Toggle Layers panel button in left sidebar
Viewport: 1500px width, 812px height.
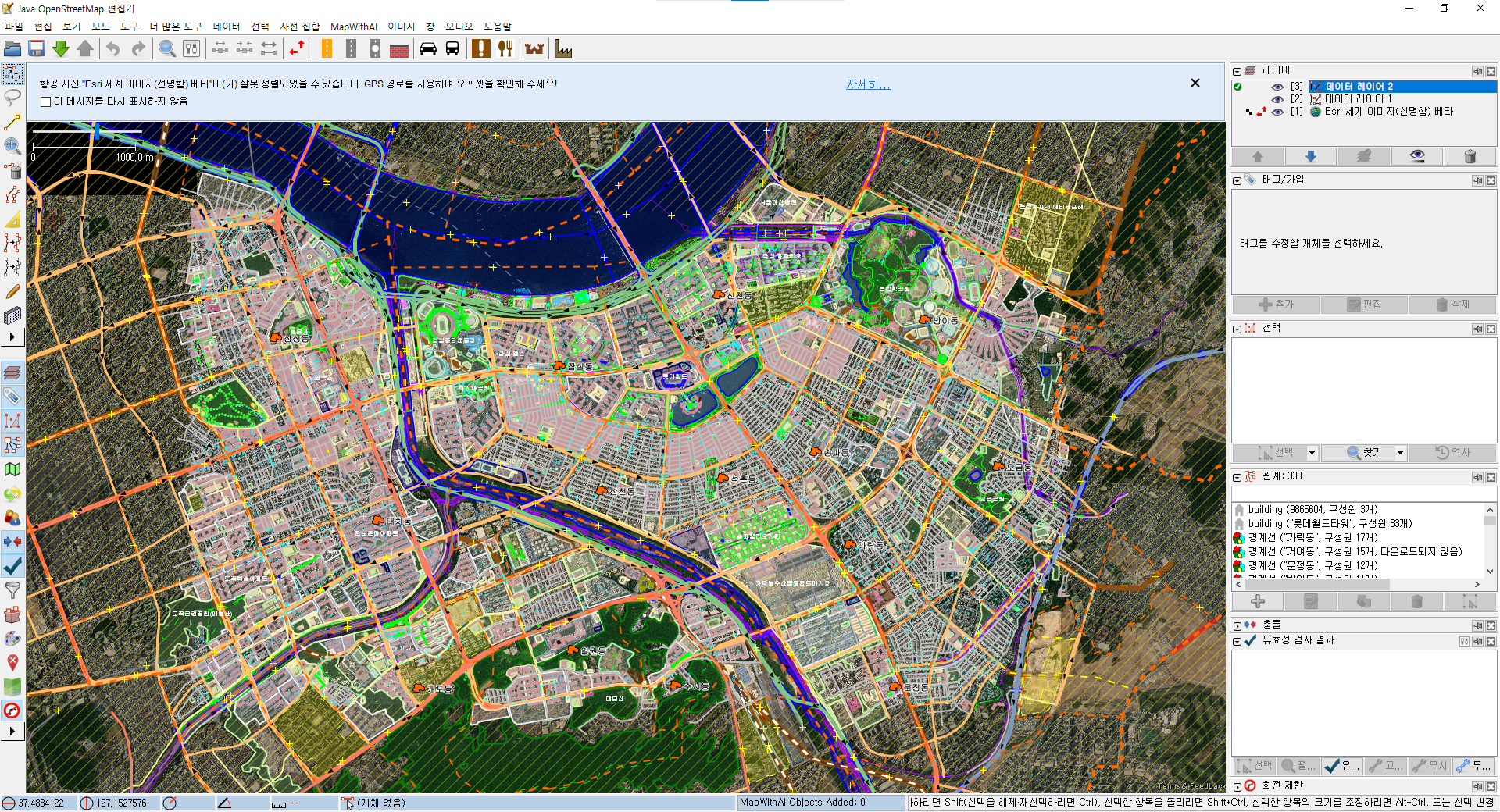tap(12, 372)
